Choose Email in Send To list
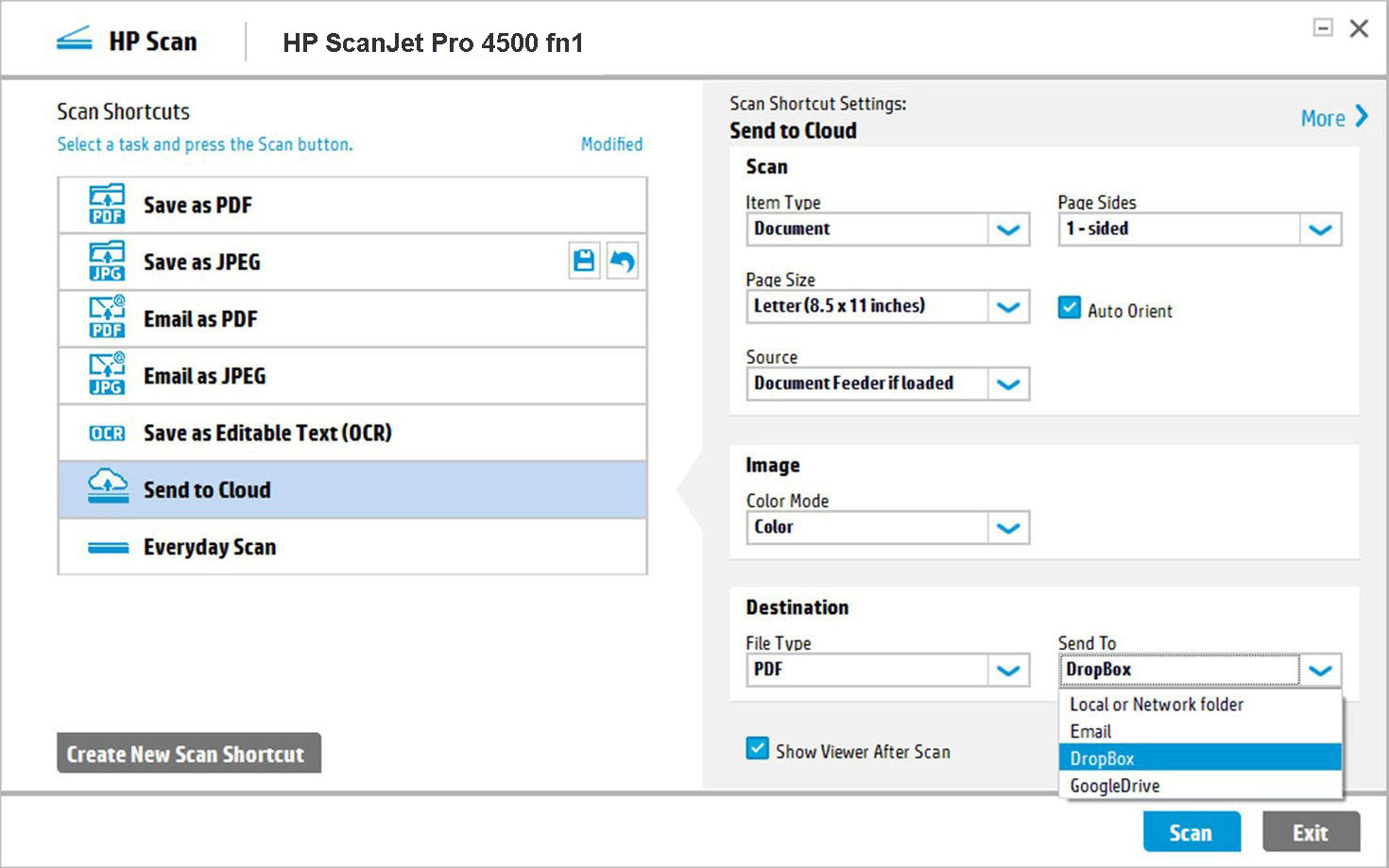This screenshot has height=868, width=1389. 1200,731
